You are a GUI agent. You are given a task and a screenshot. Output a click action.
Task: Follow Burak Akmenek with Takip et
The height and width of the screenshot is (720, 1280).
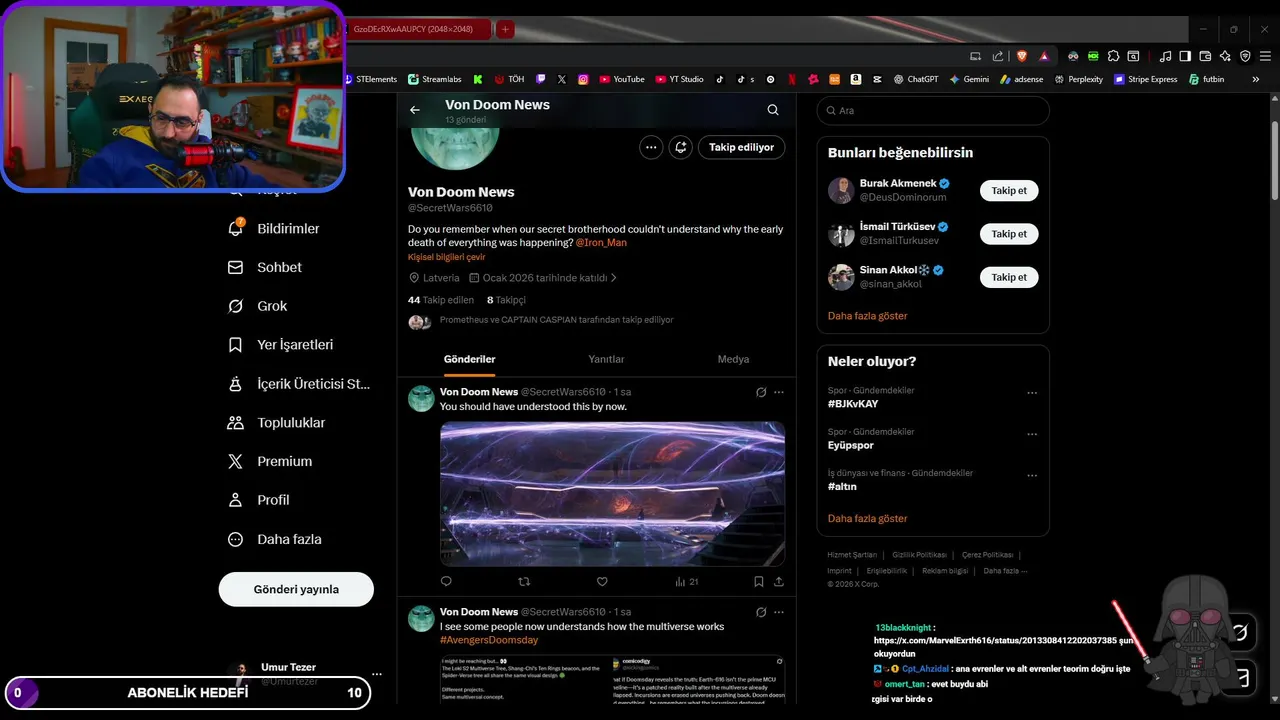pyautogui.click(x=1009, y=190)
